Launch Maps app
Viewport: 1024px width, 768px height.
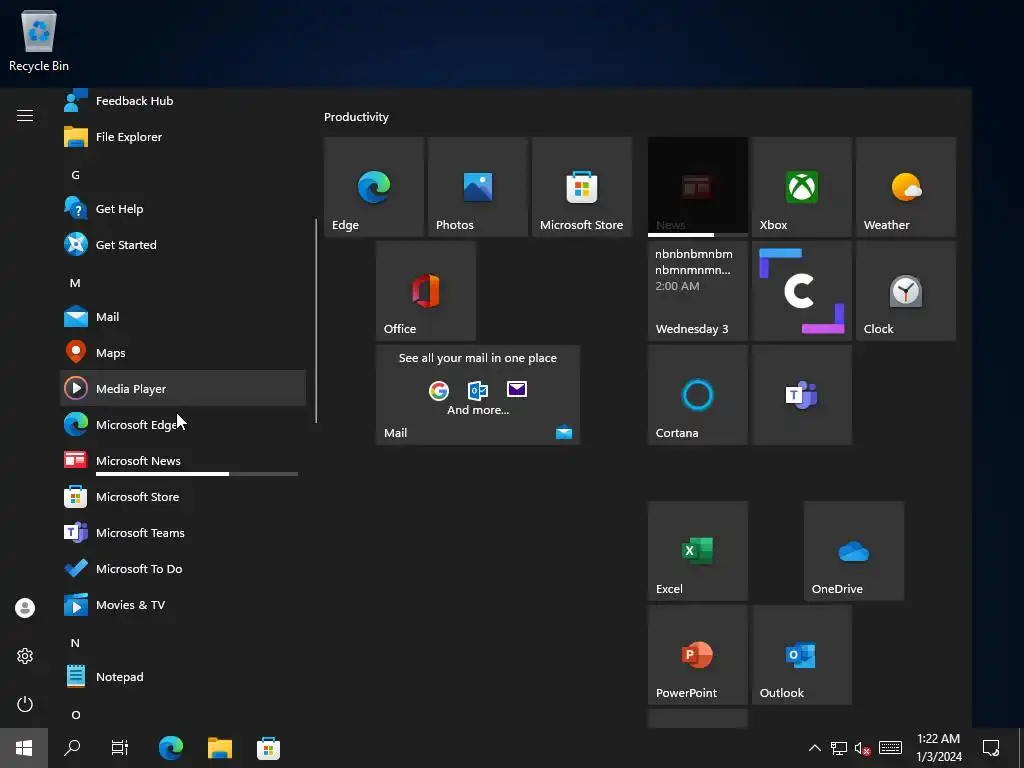[x=183, y=352]
